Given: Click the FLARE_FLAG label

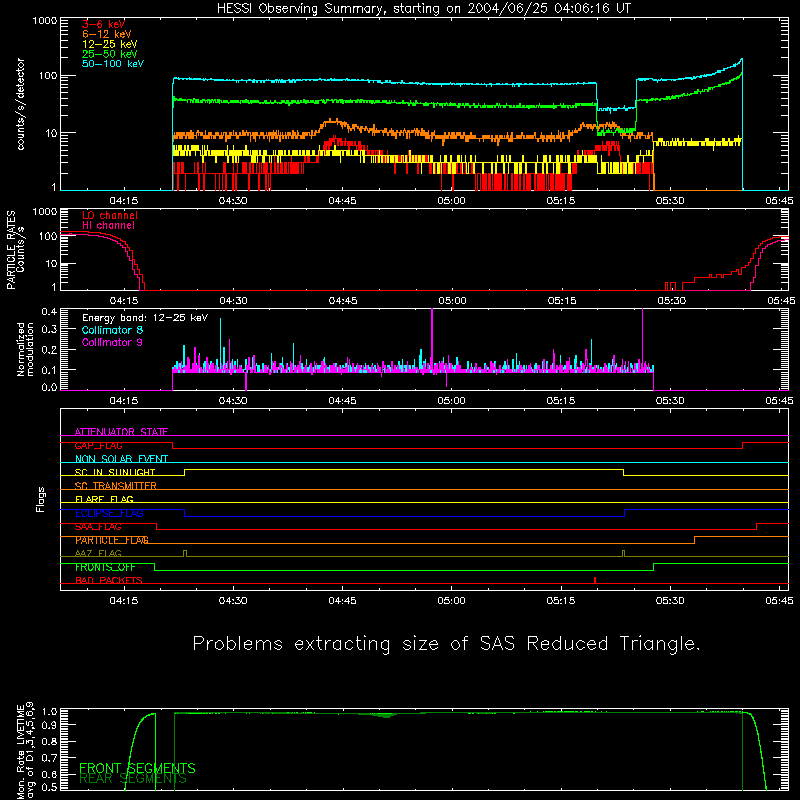Looking at the screenshot, I should click(104, 499).
